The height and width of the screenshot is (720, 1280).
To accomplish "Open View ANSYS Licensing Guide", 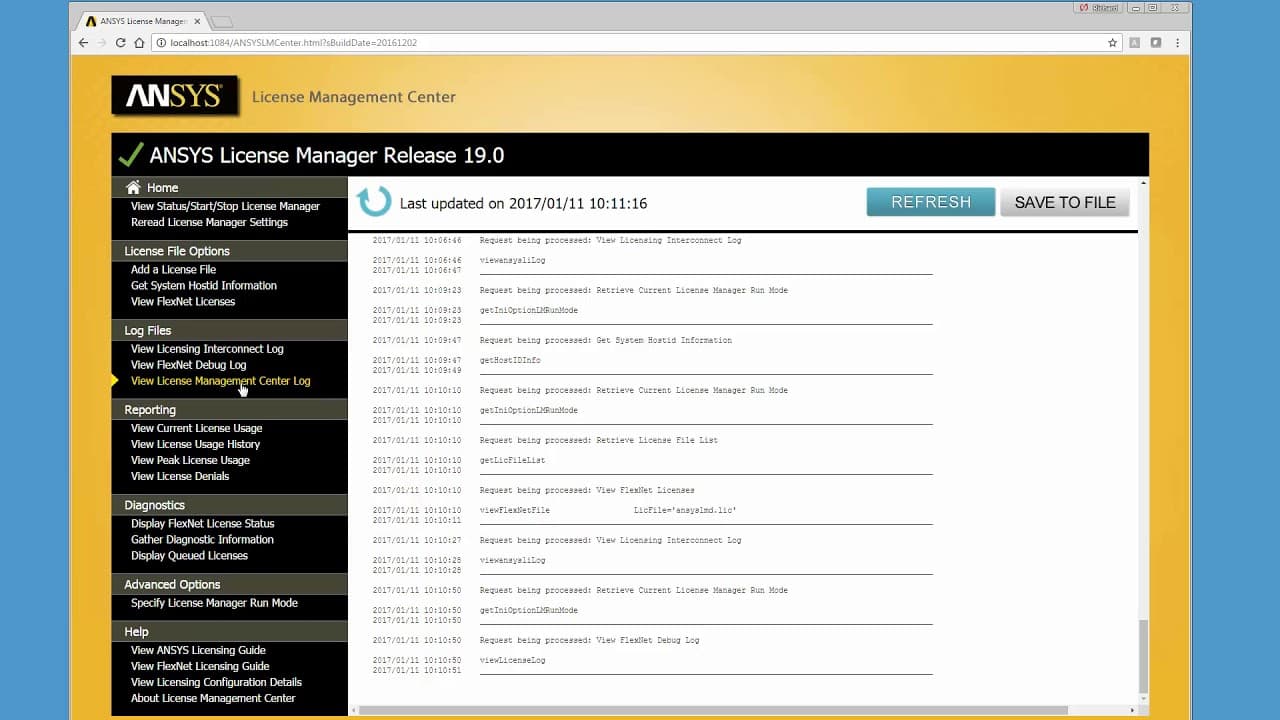I will click(x=198, y=650).
